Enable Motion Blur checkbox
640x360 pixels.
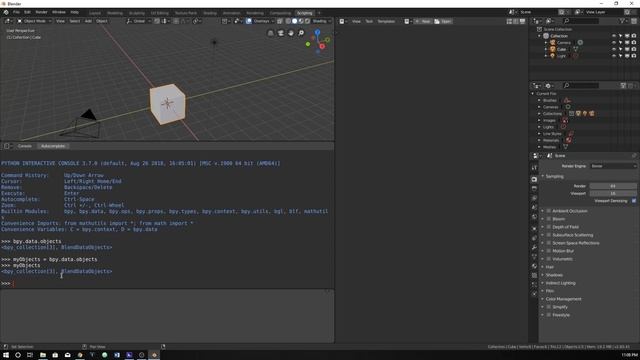[x=549, y=251]
